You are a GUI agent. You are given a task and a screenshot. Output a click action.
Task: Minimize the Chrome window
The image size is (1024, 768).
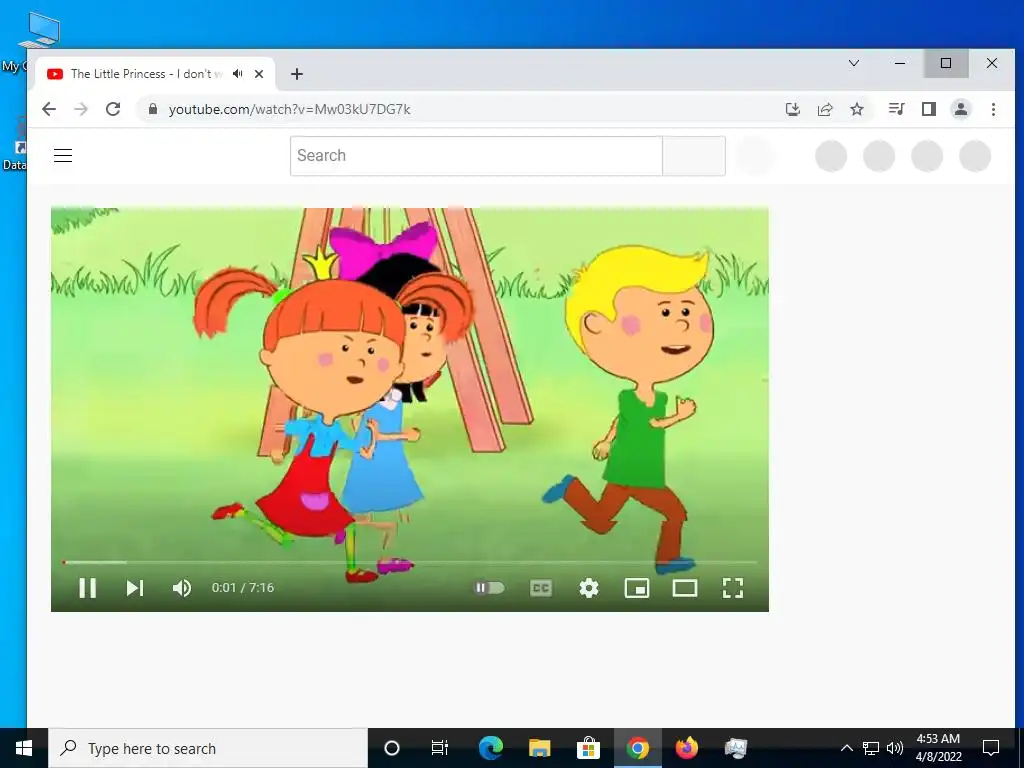[x=900, y=63]
